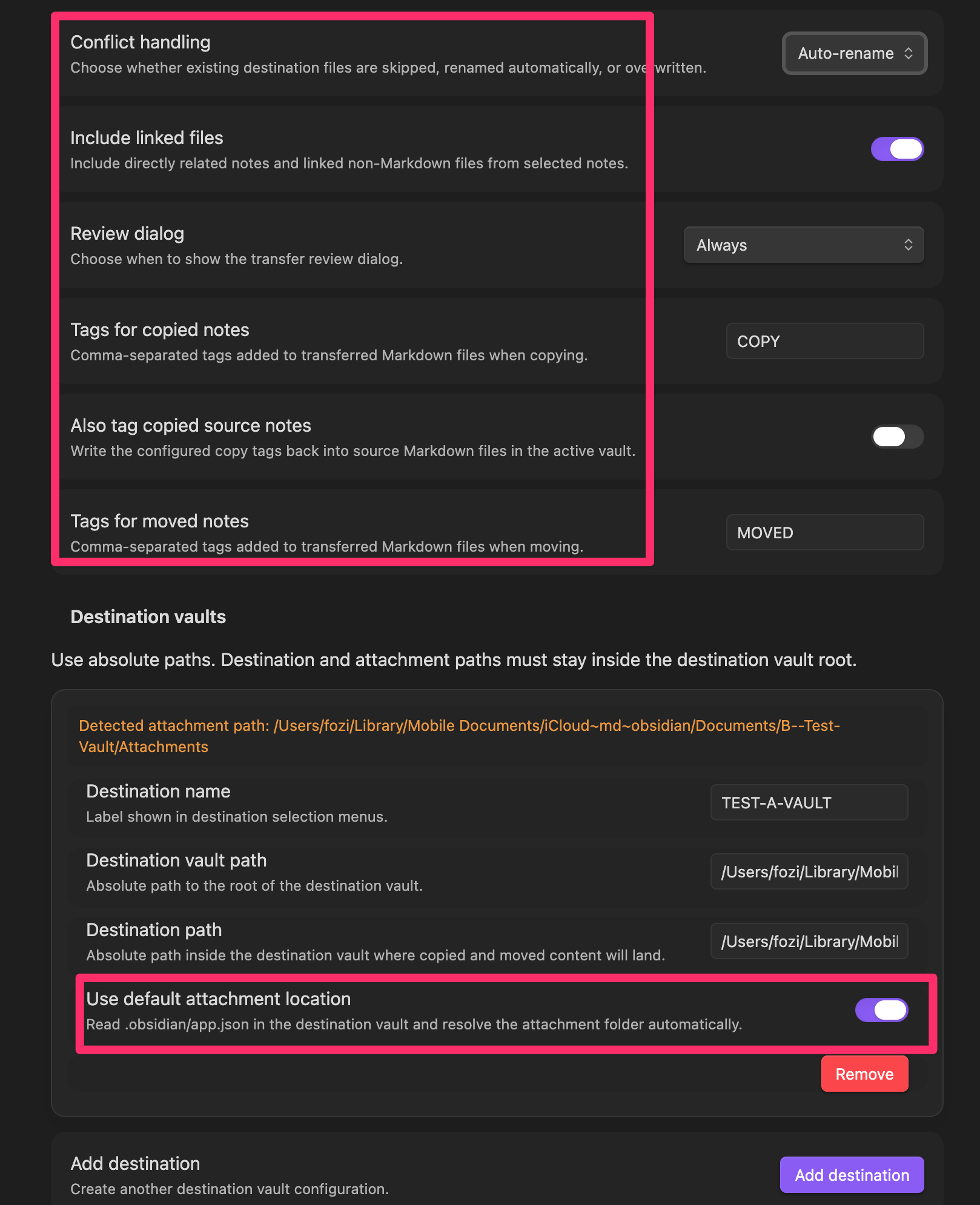Enable Also tag copied source notes
The width and height of the screenshot is (980, 1205).
click(x=897, y=437)
